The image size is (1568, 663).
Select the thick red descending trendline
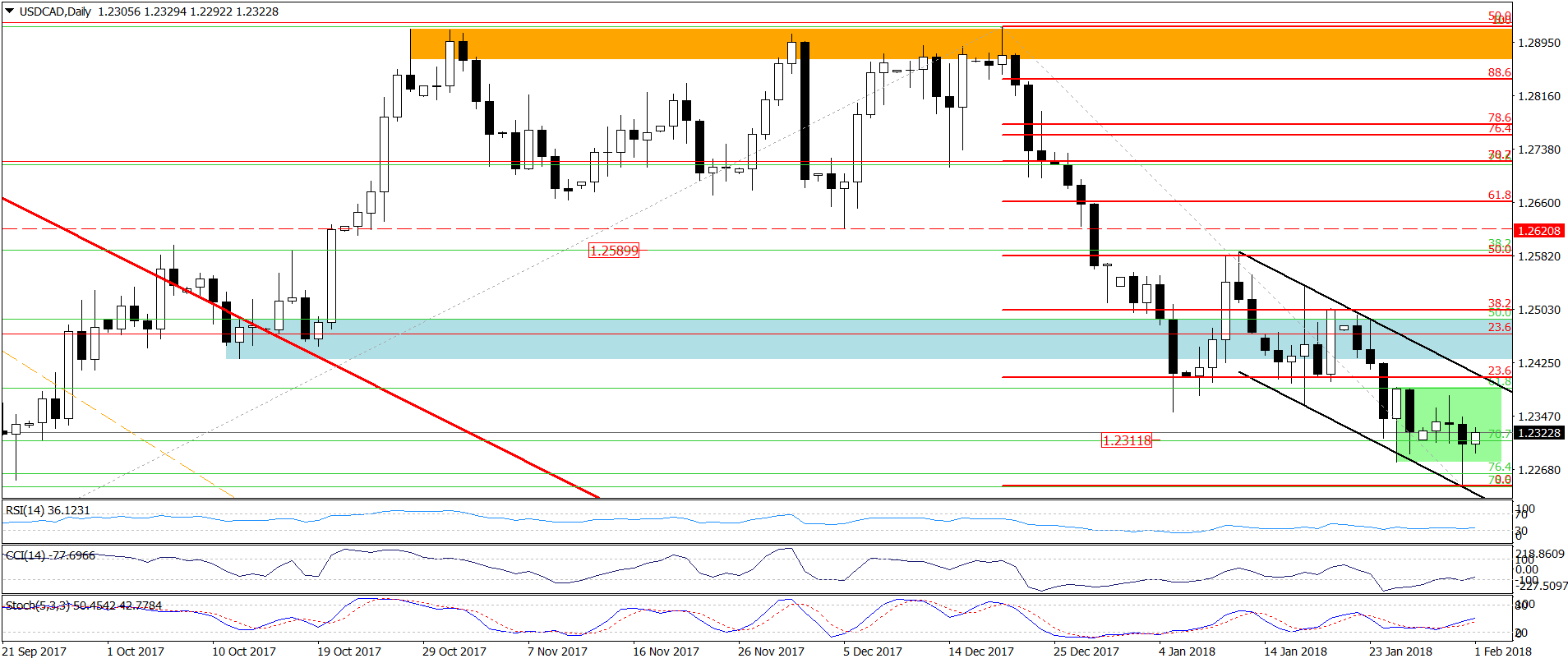point(300,347)
